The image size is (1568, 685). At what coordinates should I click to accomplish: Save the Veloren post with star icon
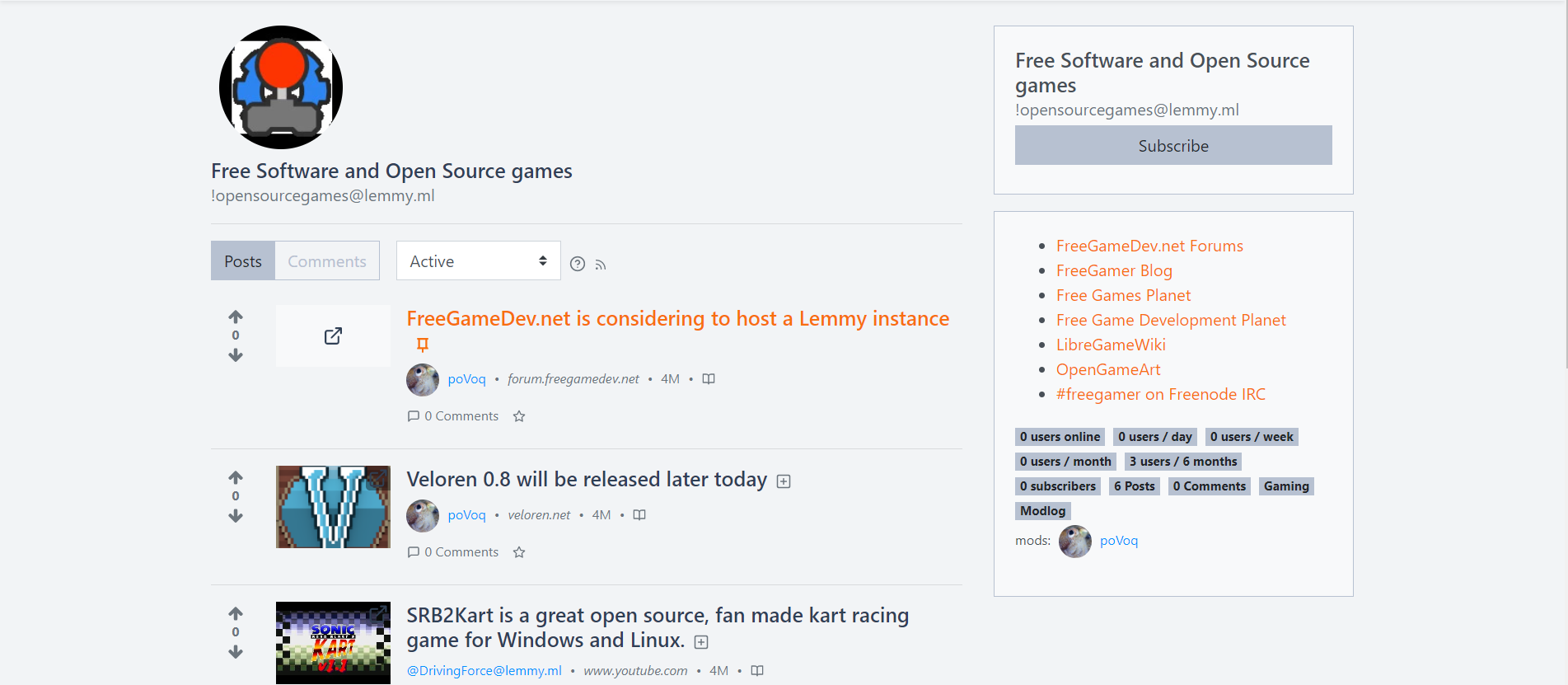pos(519,552)
